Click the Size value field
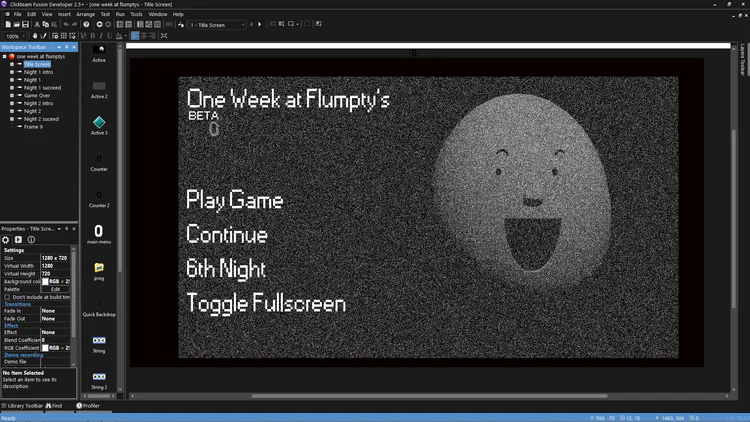The image size is (750, 422). [x=55, y=258]
